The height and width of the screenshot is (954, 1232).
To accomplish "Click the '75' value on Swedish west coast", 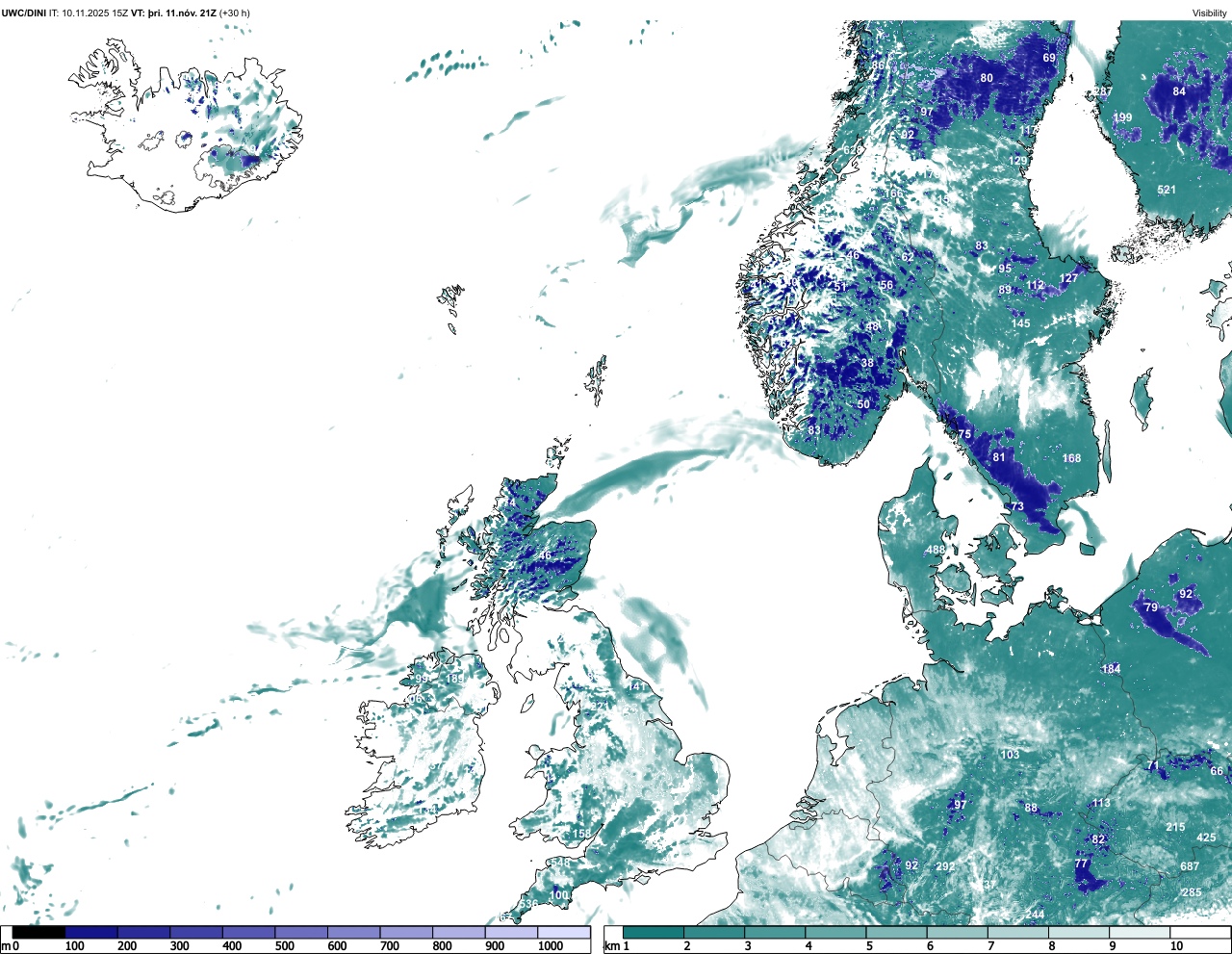I will (964, 434).
